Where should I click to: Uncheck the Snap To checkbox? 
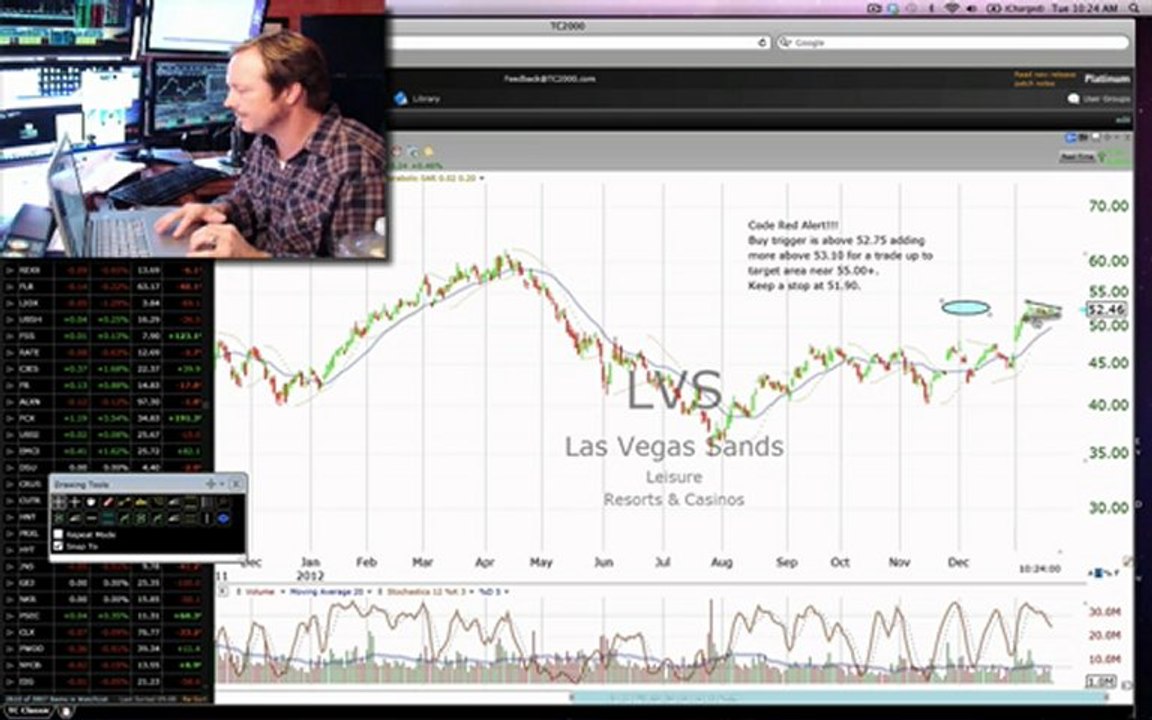58,547
